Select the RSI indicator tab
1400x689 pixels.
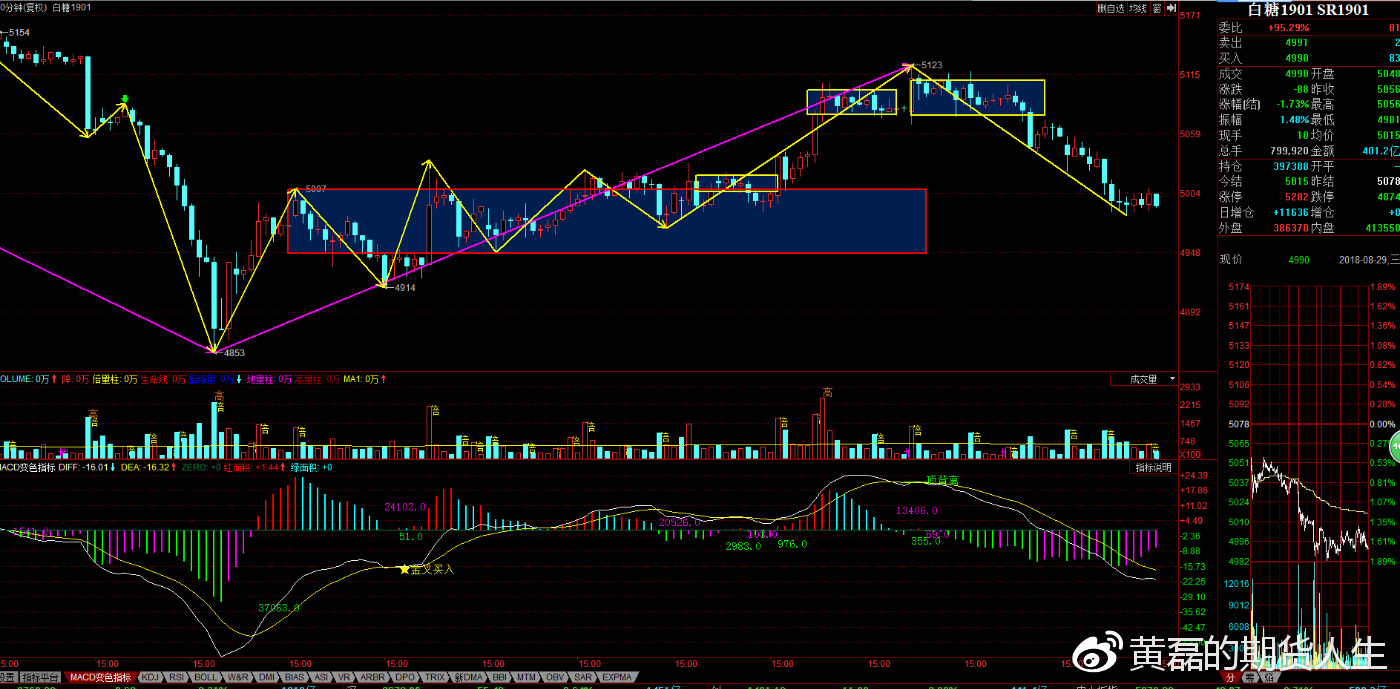[x=179, y=677]
